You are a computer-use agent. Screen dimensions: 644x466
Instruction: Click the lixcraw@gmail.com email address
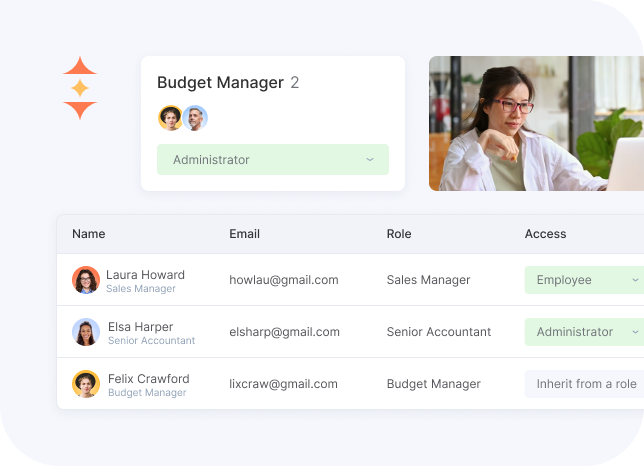coord(283,384)
